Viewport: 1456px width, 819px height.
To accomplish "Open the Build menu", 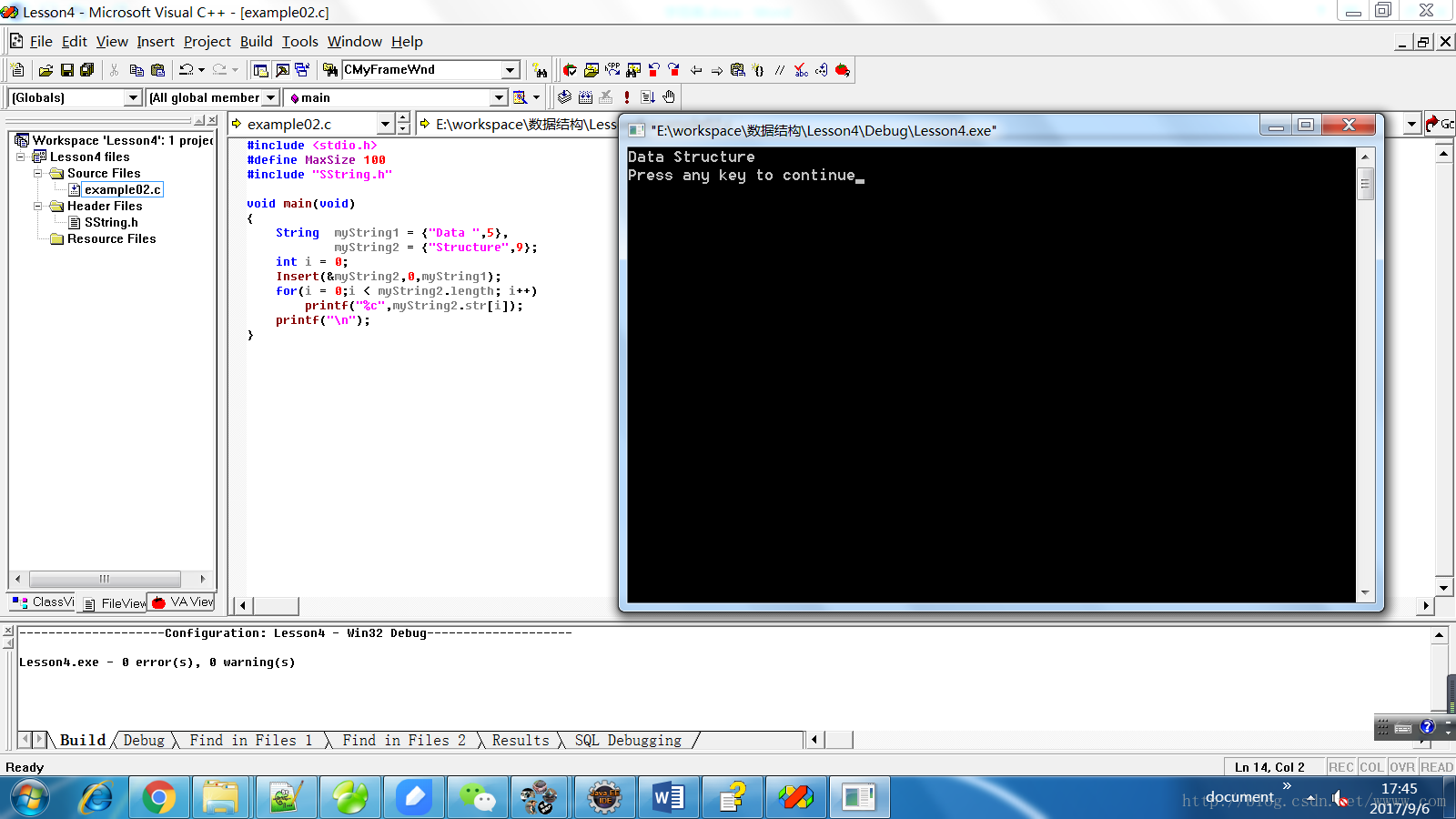I will pos(257,41).
